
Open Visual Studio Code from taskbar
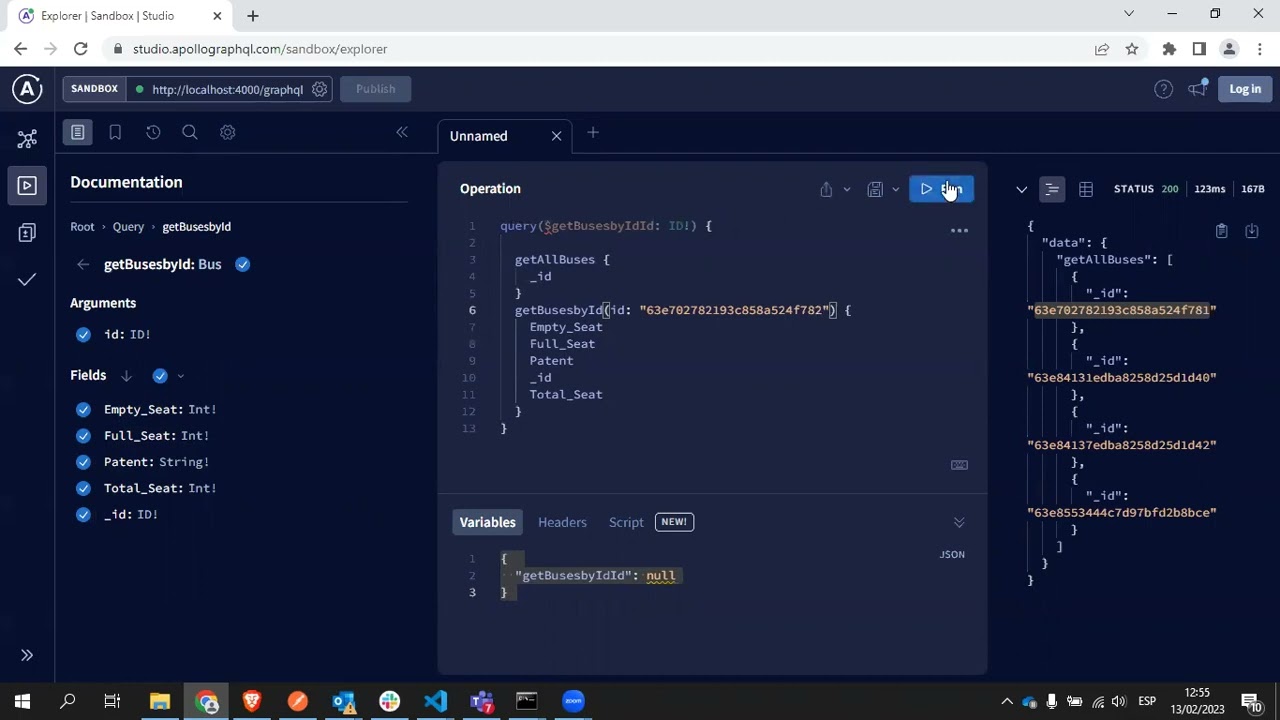435,701
